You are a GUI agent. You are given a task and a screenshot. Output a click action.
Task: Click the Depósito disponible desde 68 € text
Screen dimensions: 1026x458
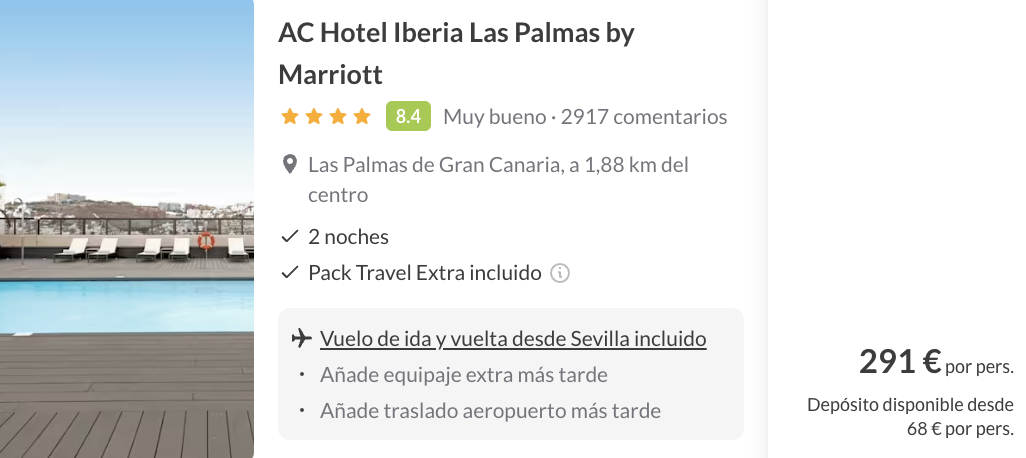(x=910, y=417)
